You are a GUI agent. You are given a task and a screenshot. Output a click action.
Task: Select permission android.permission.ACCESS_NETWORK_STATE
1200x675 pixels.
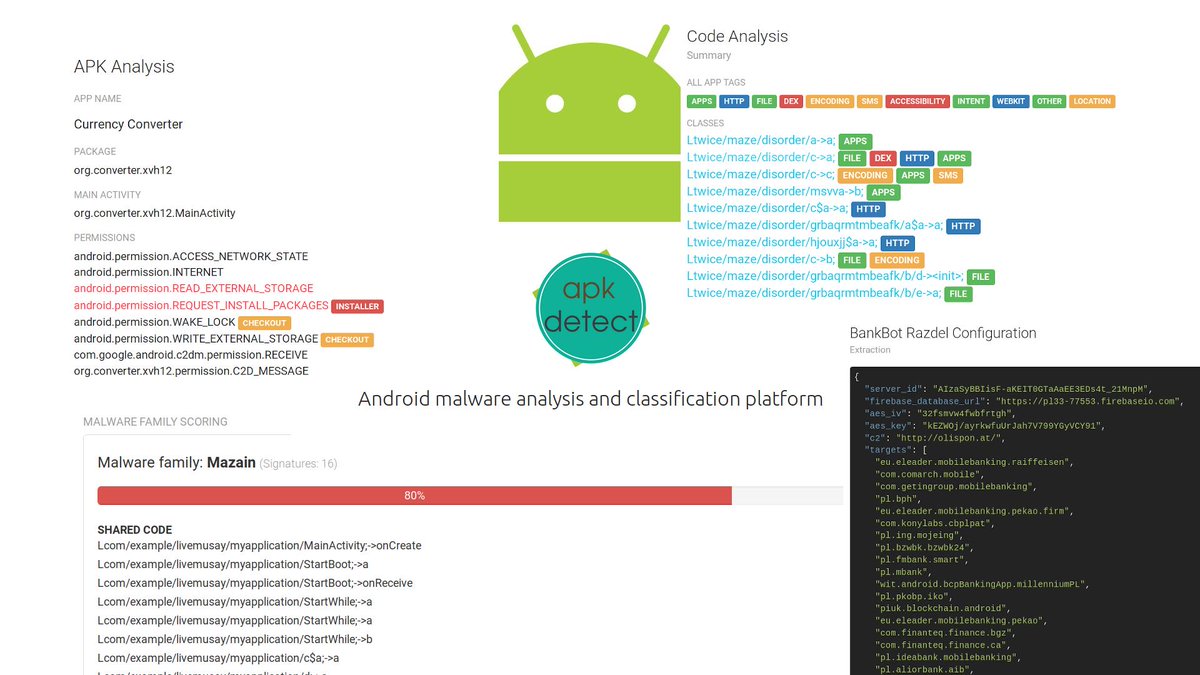tap(191, 256)
